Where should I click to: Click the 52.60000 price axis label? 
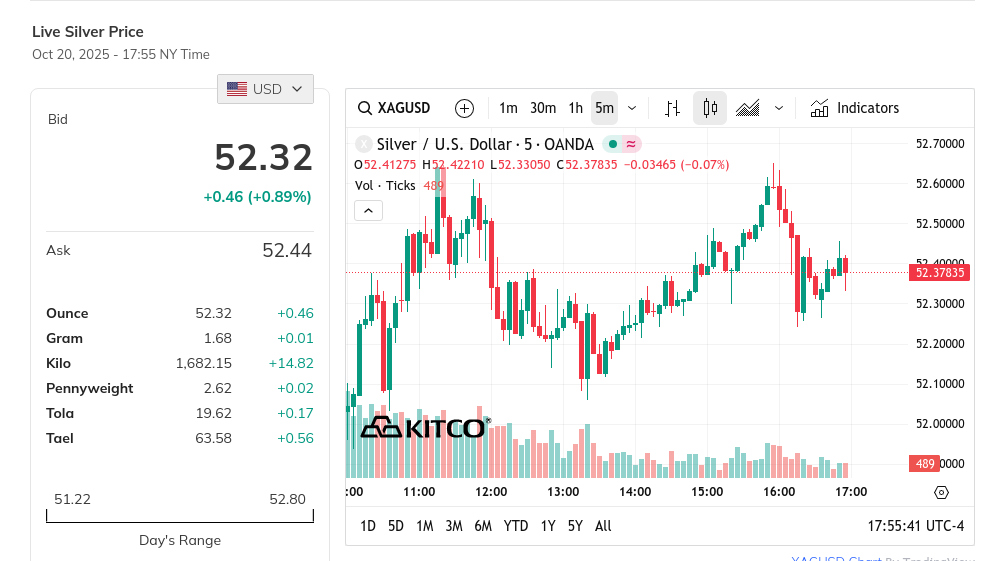[x=940, y=184]
